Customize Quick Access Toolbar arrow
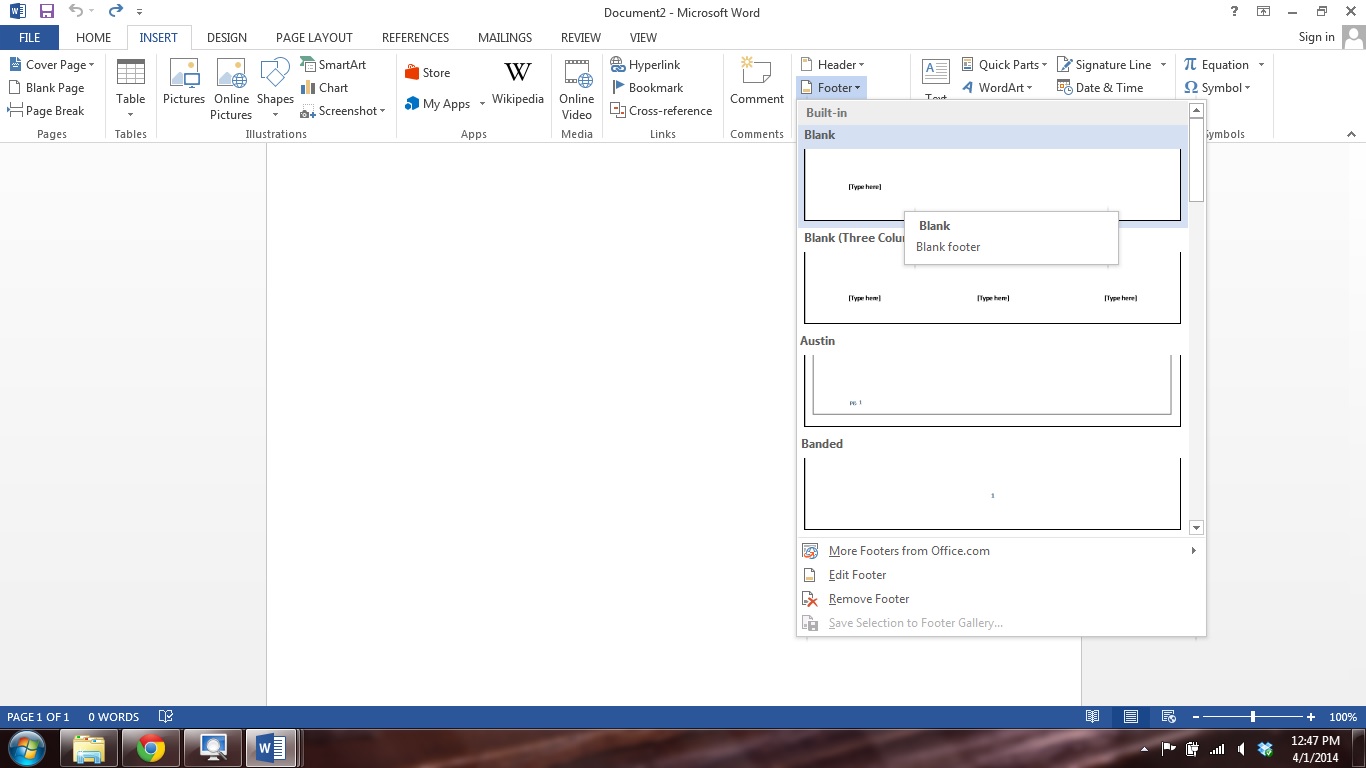The width and height of the screenshot is (1366, 768). pos(139,13)
